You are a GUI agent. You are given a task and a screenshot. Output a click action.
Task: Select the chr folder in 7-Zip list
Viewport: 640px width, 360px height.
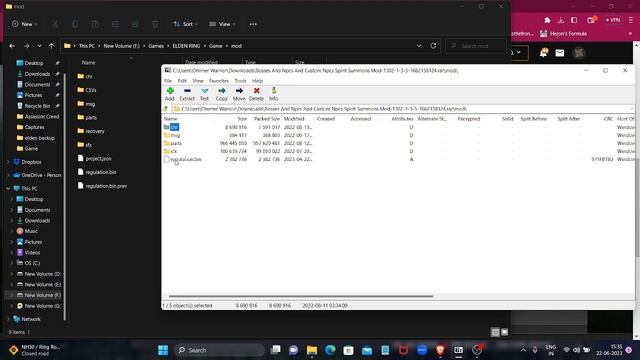tap(174, 127)
